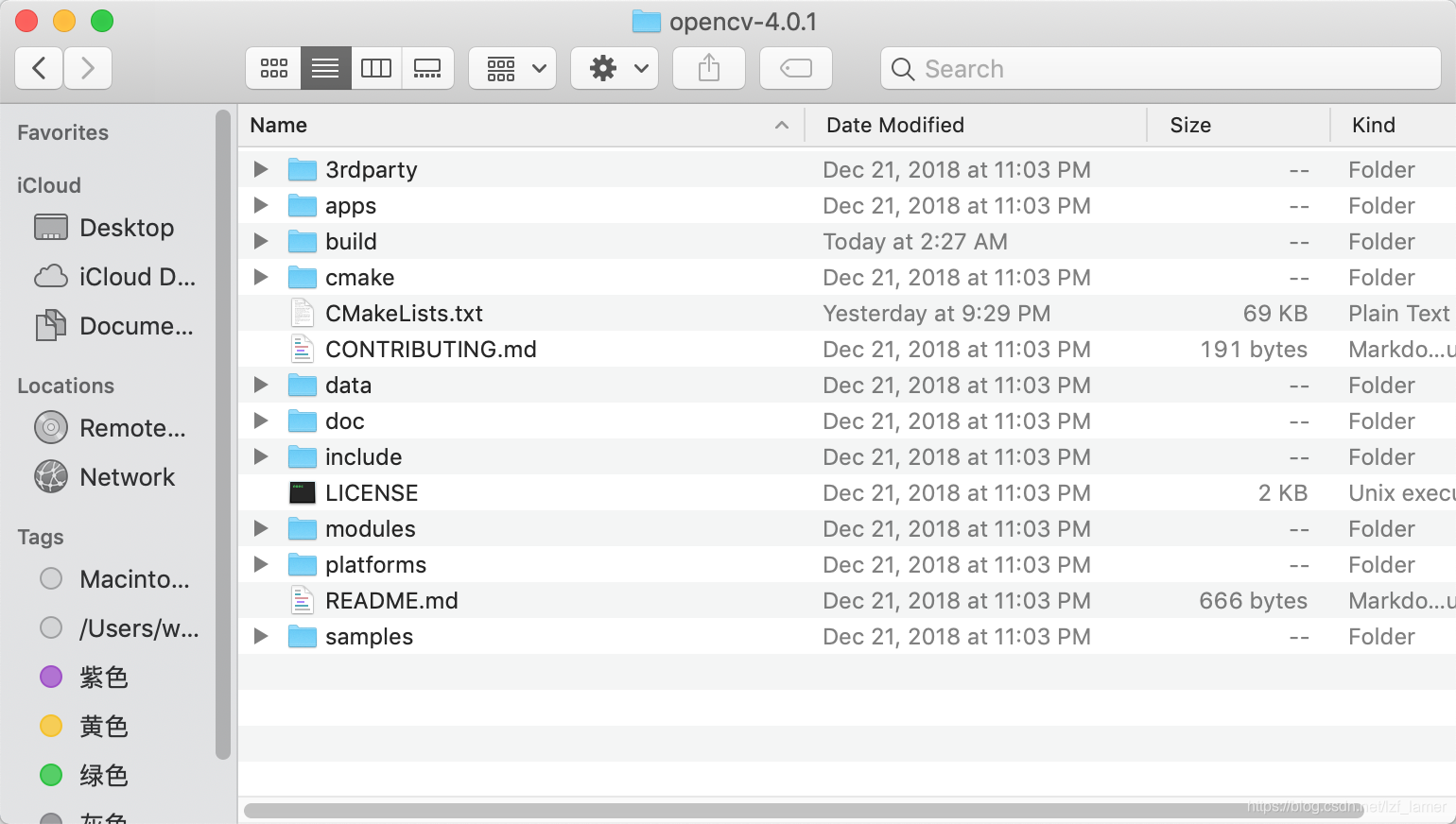Expand the cmake folder

tap(261, 277)
